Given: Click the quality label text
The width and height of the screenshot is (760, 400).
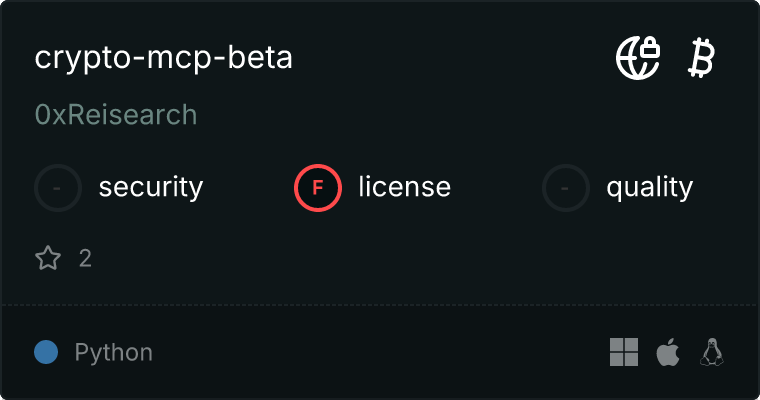Looking at the screenshot, I should coord(649,187).
